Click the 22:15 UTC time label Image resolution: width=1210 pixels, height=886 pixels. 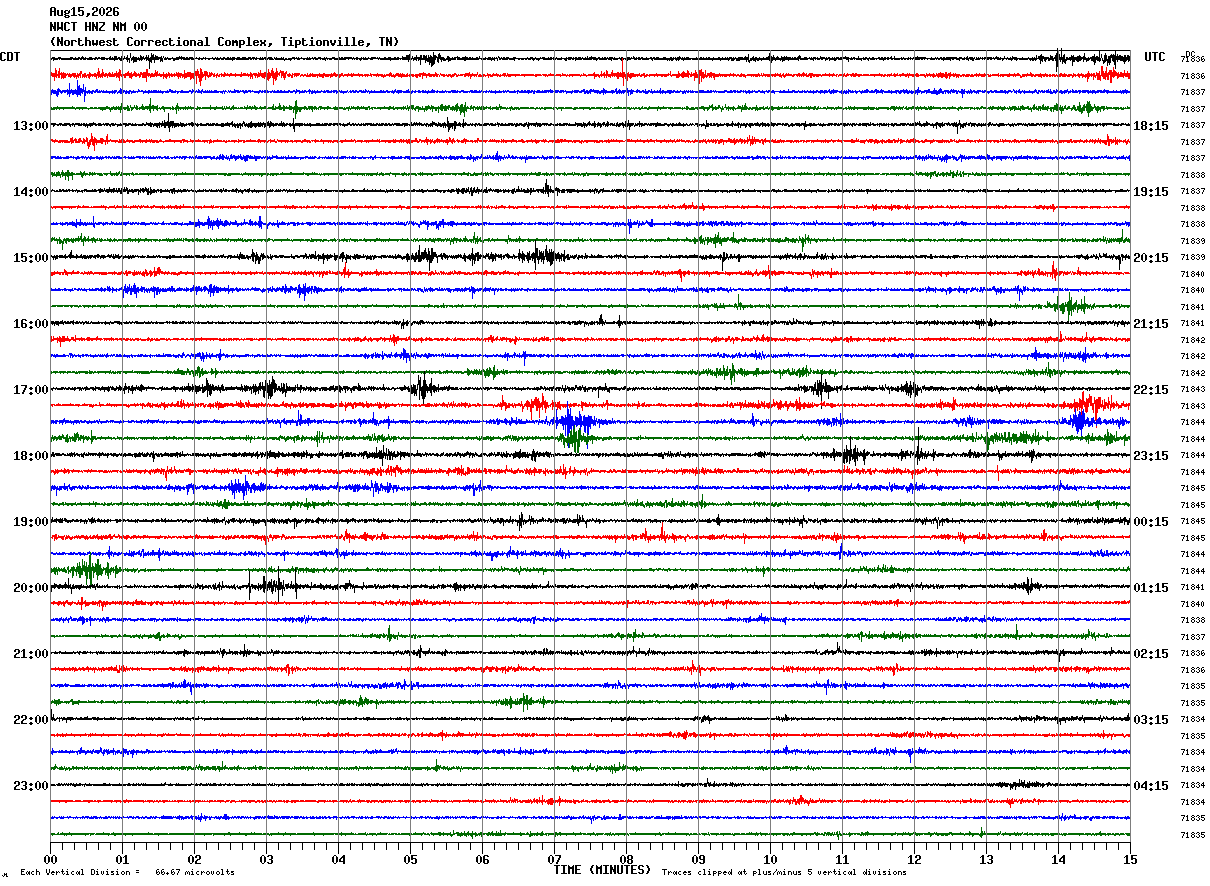click(1151, 390)
